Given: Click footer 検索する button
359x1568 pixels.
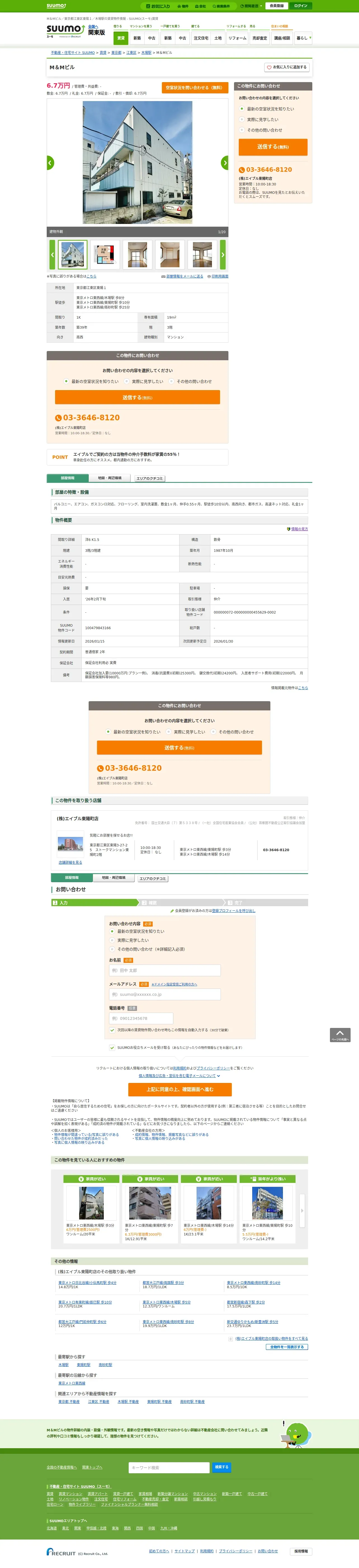Looking at the screenshot, I should click(x=222, y=1467).
